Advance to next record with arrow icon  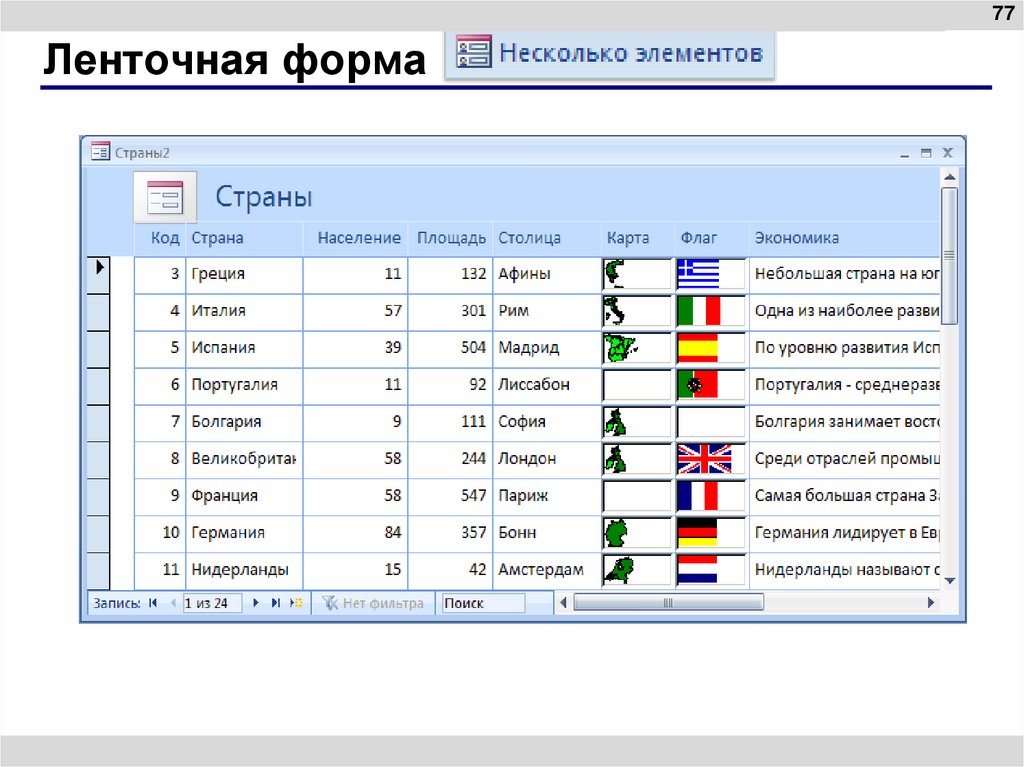(x=255, y=602)
